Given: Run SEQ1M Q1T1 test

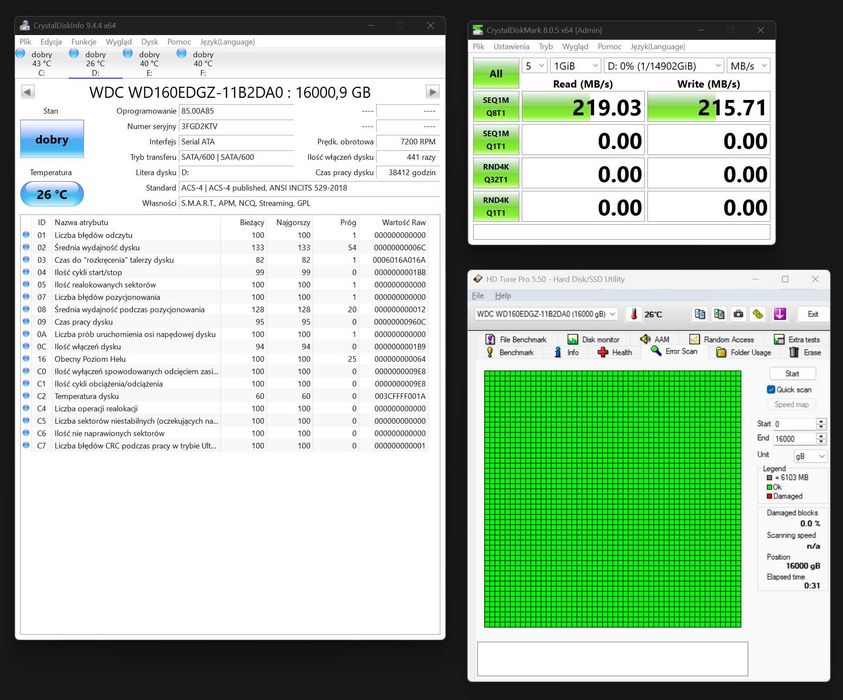Looking at the screenshot, I should (x=496, y=140).
